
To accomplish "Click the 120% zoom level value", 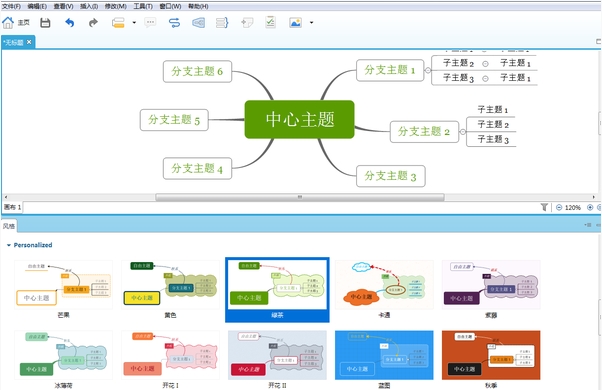I will click(x=573, y=208).
